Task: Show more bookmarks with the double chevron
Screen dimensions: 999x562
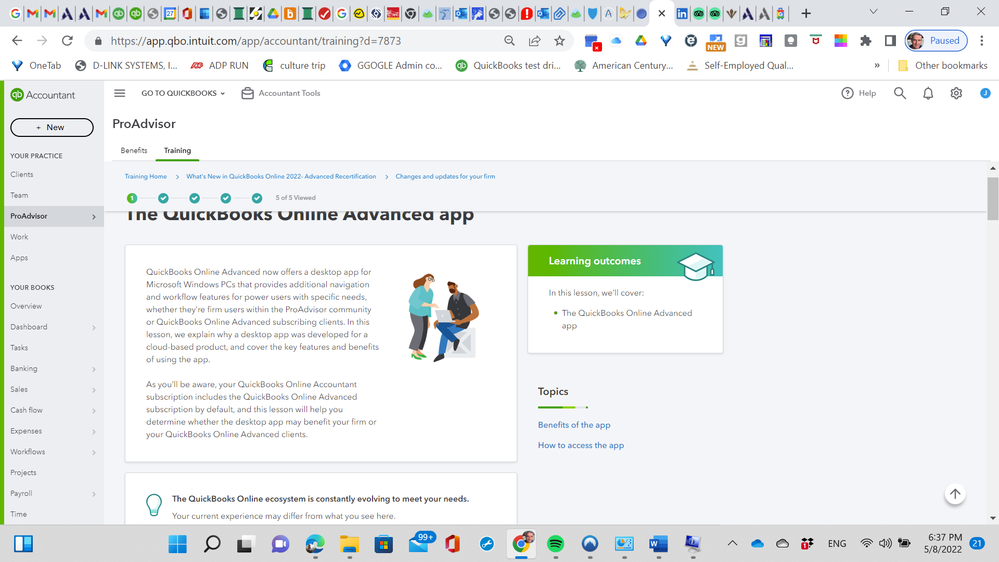Action: pyautogui.click(x=877, y=65)
